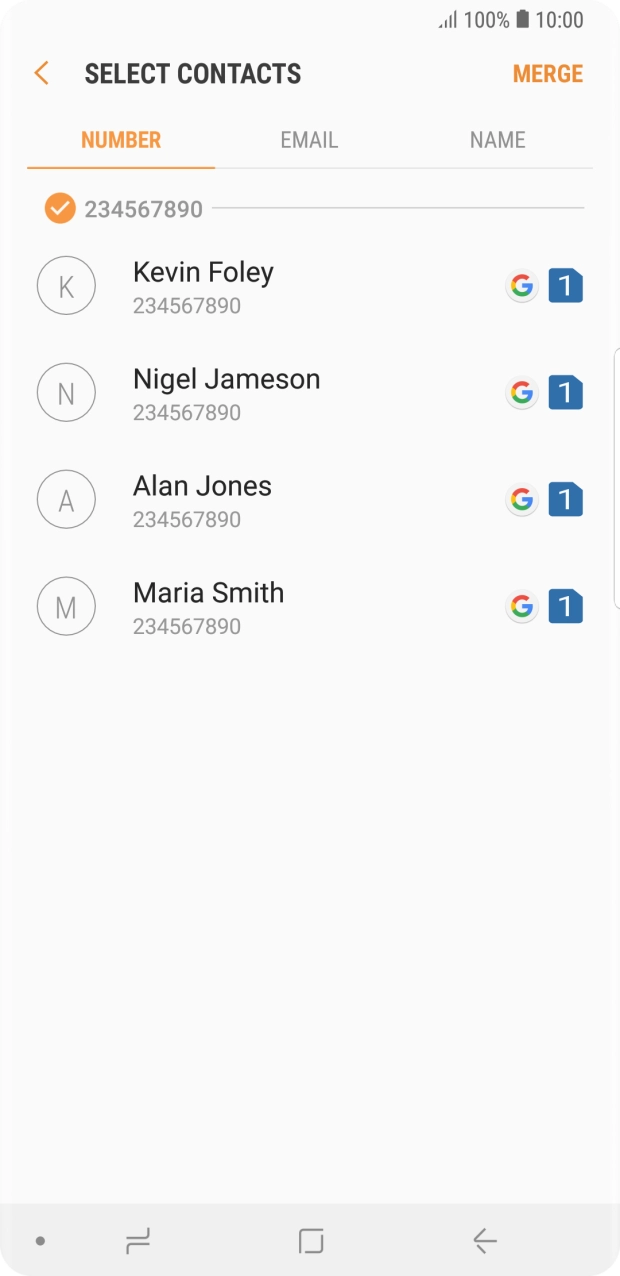Tap the Kevin Foley avatar circle

coord(66,287)
